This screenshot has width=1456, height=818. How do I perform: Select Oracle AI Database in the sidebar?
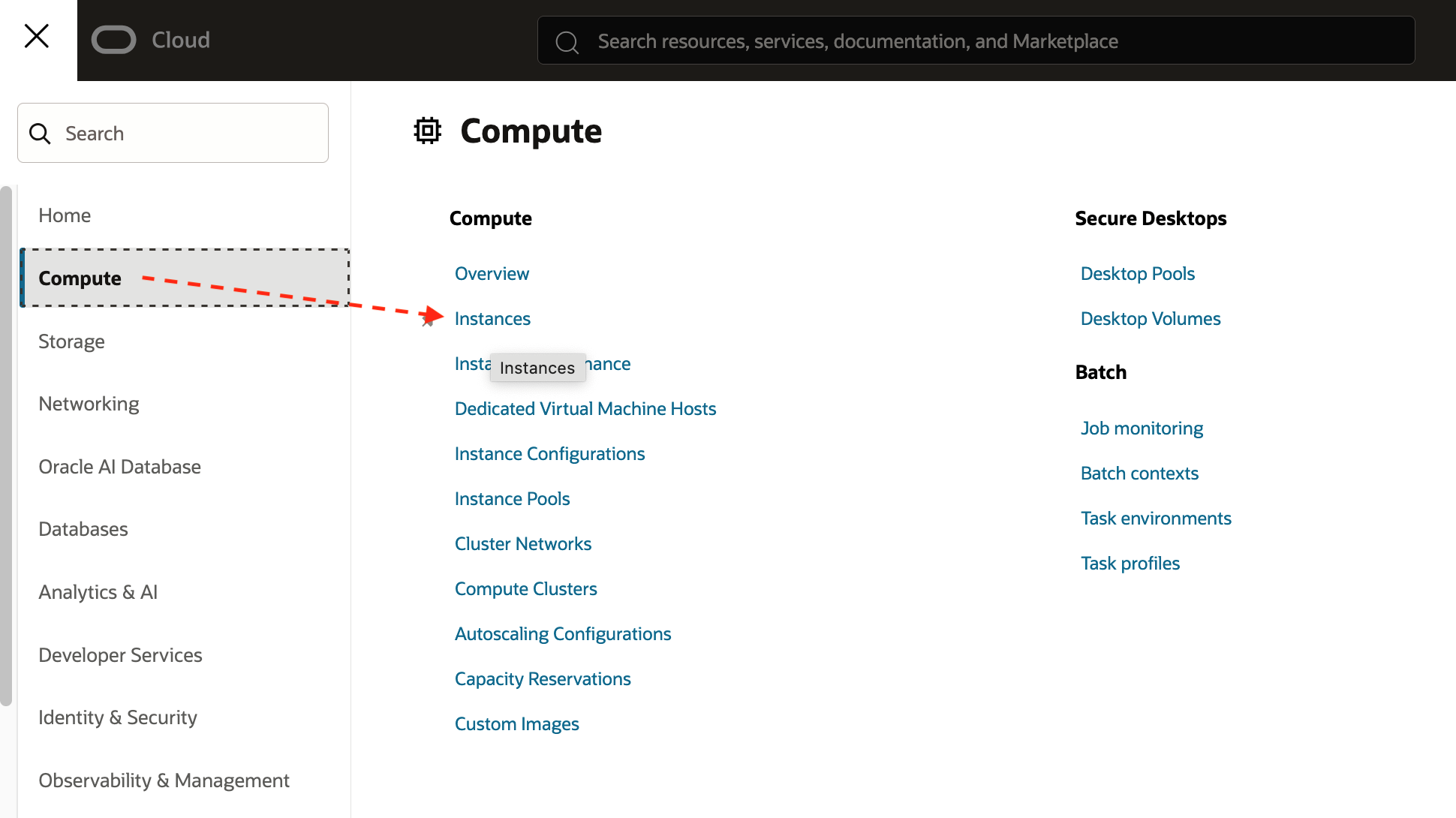[119, 466]
